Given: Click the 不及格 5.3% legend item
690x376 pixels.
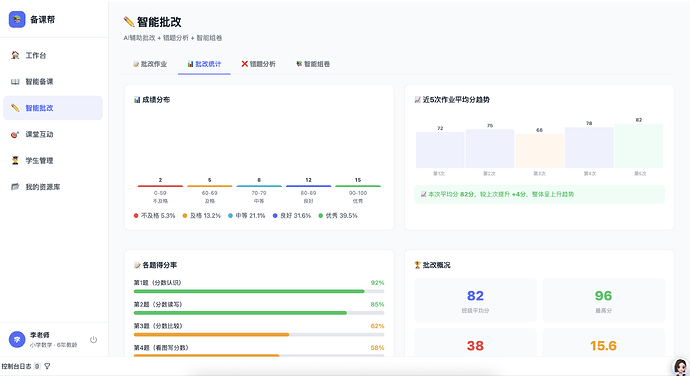Looking at the screenshot, I should [154, 216].
